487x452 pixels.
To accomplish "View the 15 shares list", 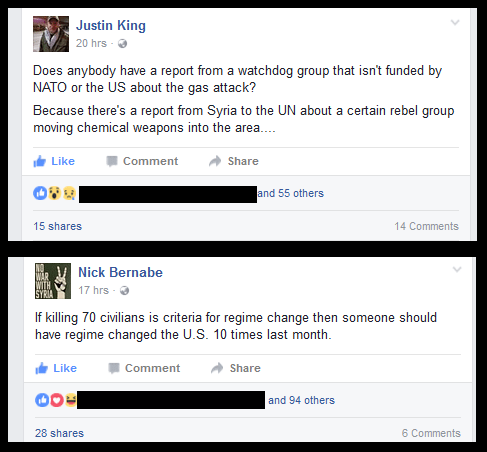I will tap(58, 226).
